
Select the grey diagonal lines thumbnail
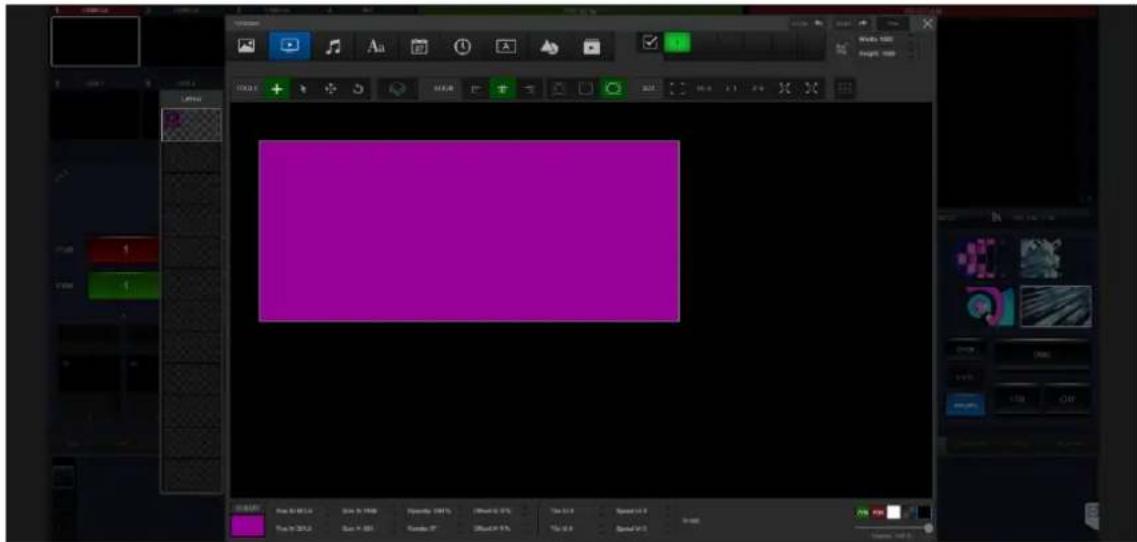pyautogui.click(x=1056, y=306)
